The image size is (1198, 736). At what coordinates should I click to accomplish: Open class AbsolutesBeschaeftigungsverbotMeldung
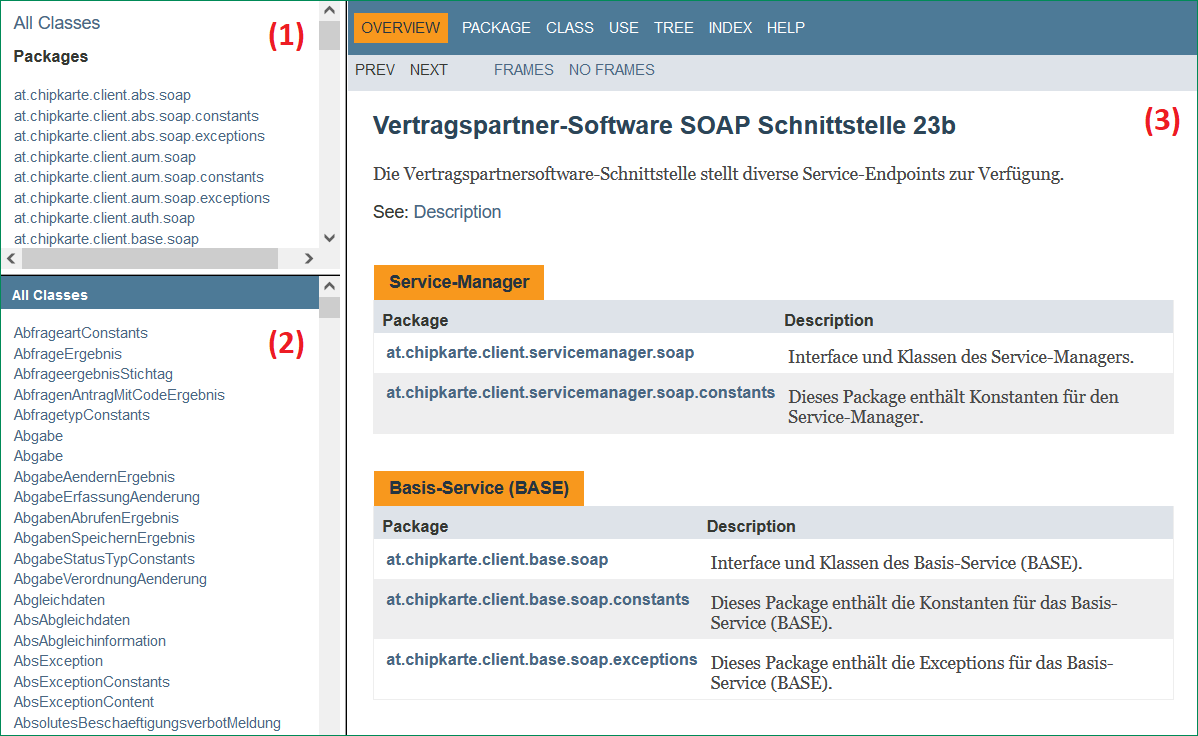pyautogui.click(x=147, y=722)
